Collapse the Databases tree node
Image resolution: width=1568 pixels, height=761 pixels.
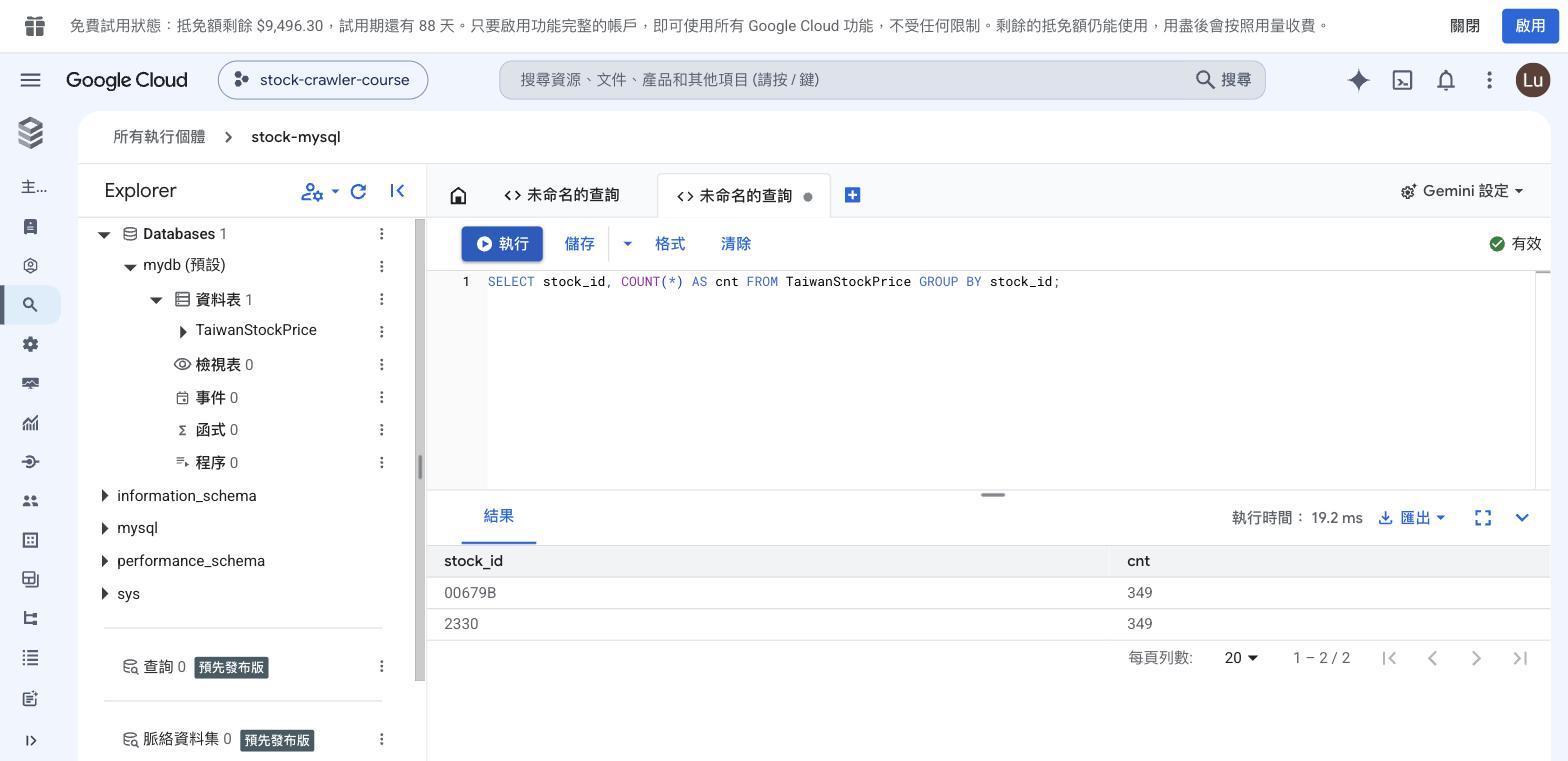104,234
